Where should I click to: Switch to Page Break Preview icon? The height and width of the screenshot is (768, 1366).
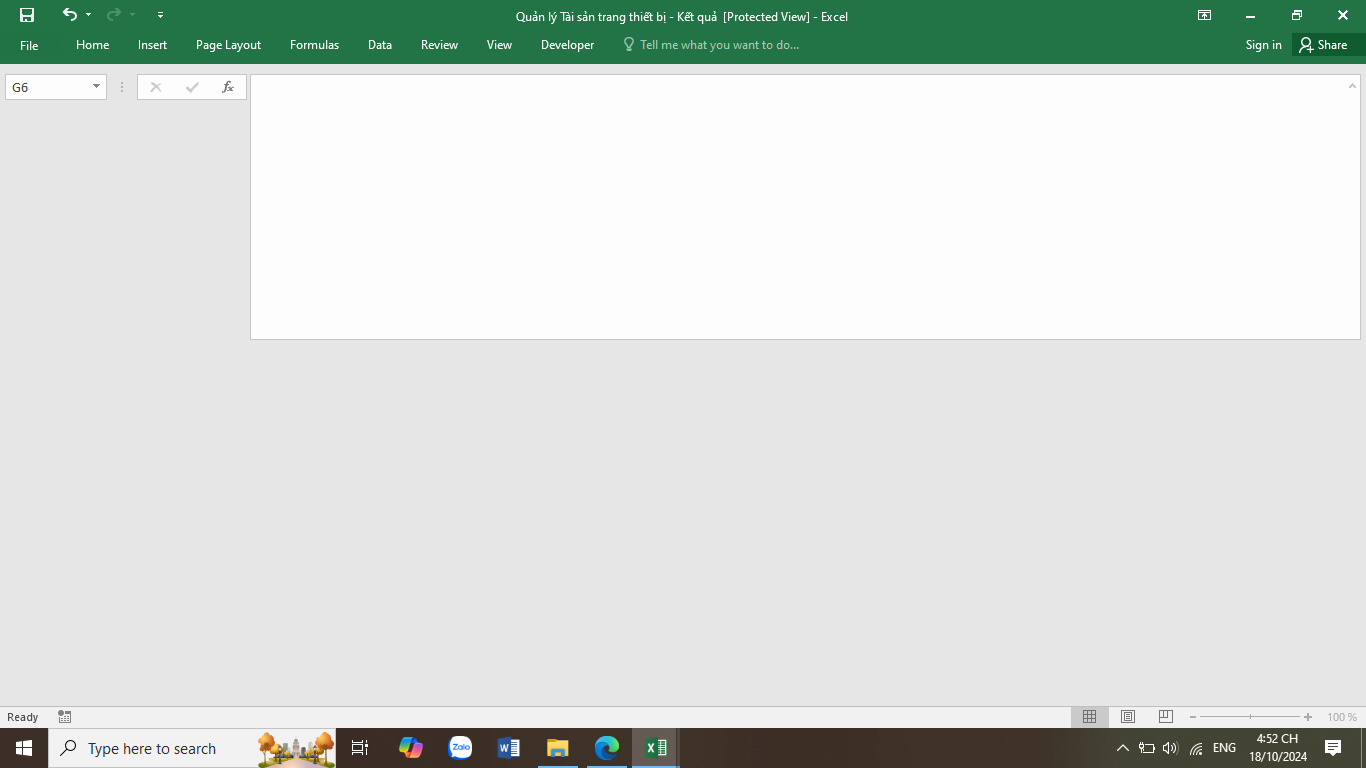coord(1165,717)
